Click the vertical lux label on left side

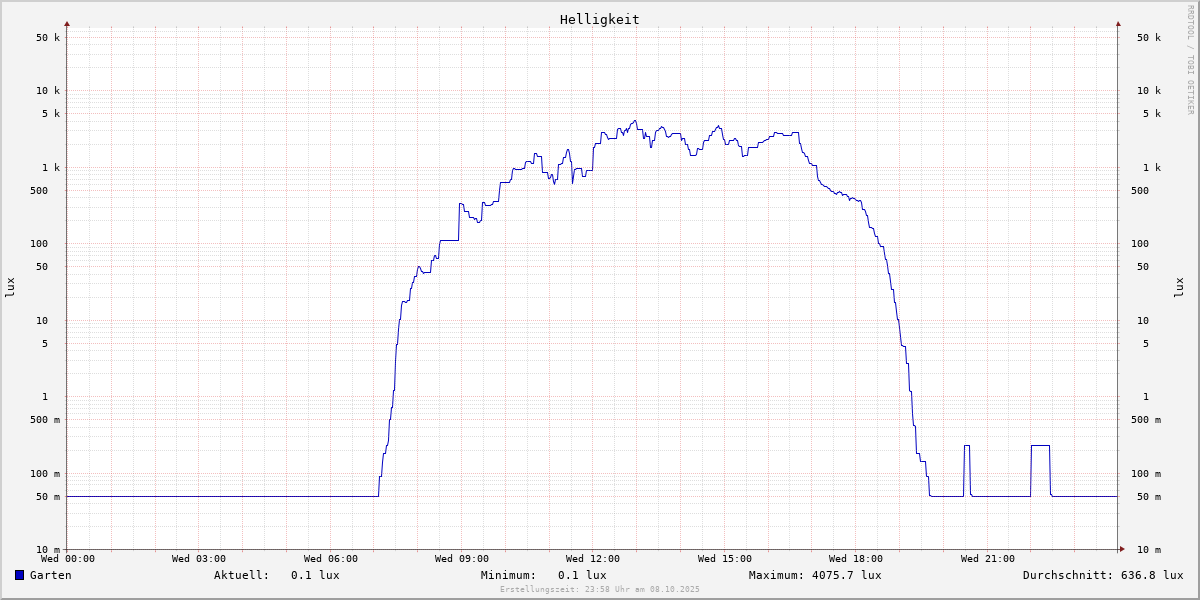point(10,287)
